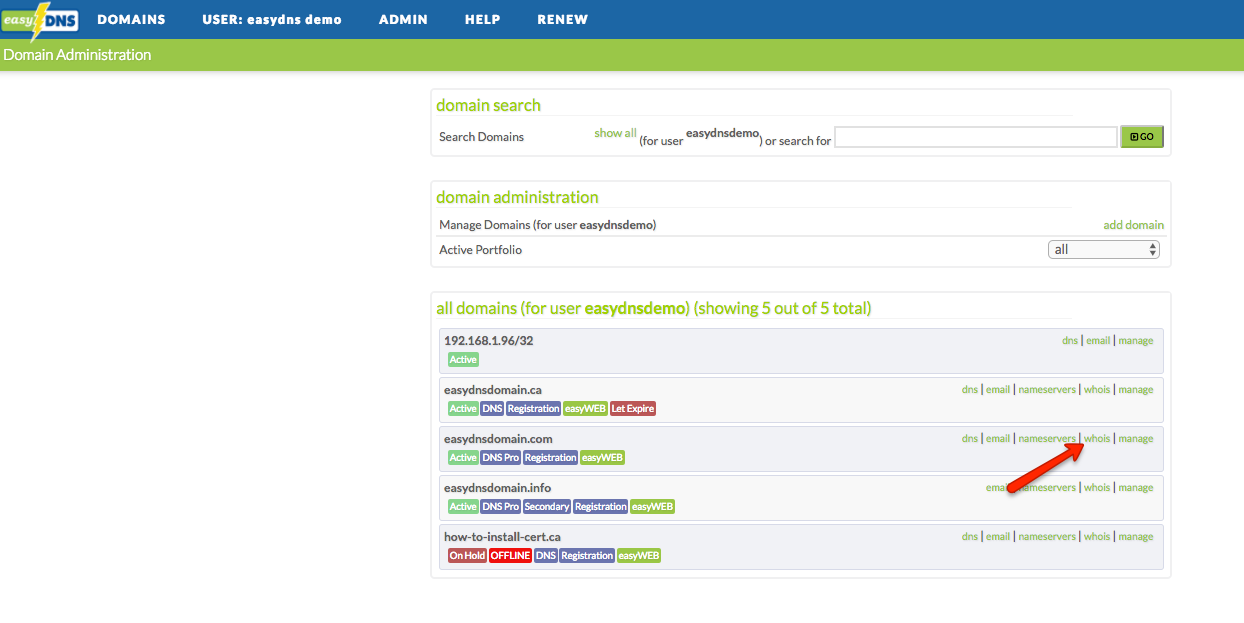The image size is (1244, 623).
Task: Open dns for easydnsdomain.ca
Action: tap(970, 390)
